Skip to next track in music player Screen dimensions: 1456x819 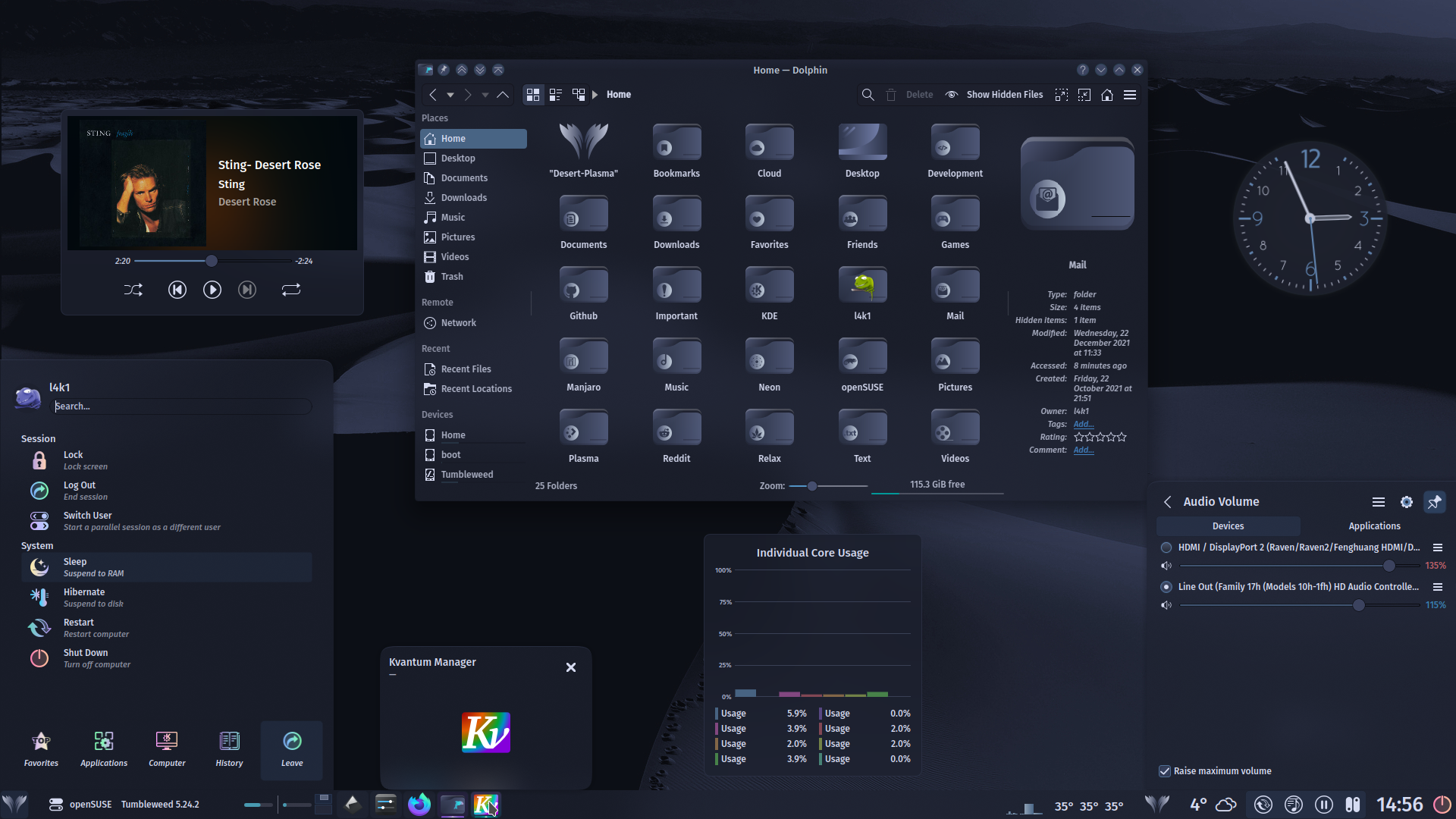point(247,290)
